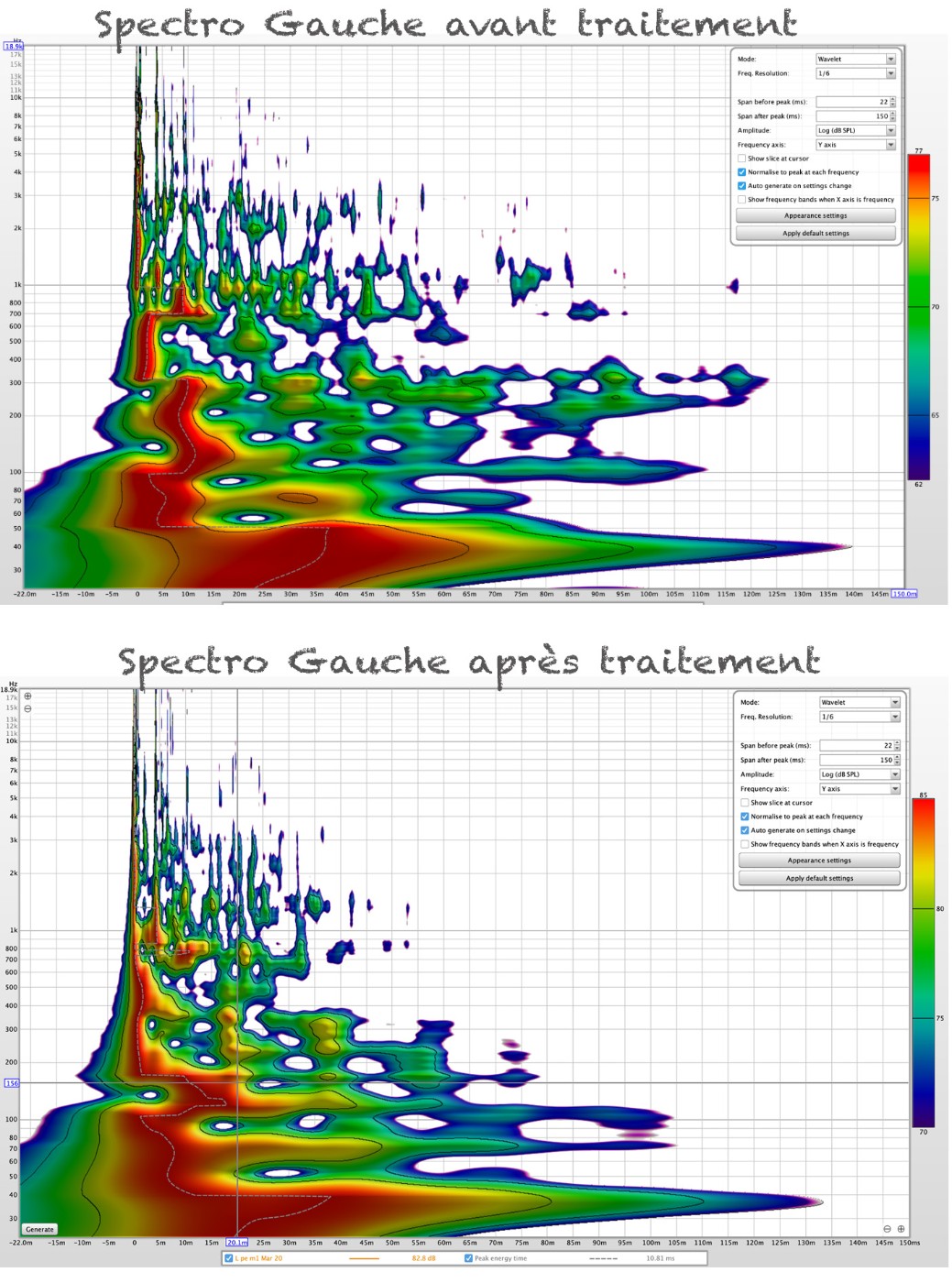Click horizontal zoom-out icon at lower graph's bottom right
The height and width of the screenshot is (1283, 952).
[x=887, y=1229]
